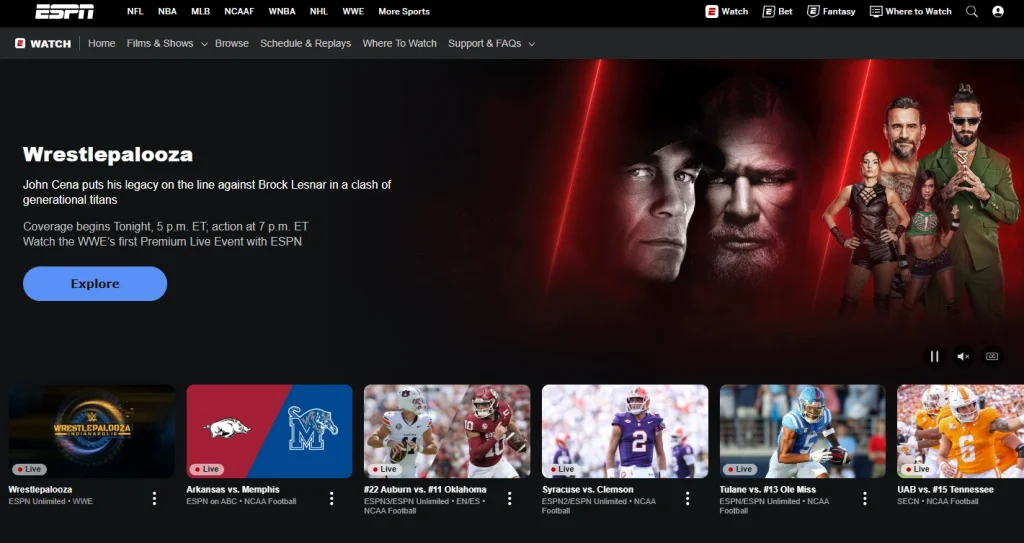
Task: Pause the hero banner video
Action: tap(935, 356)
